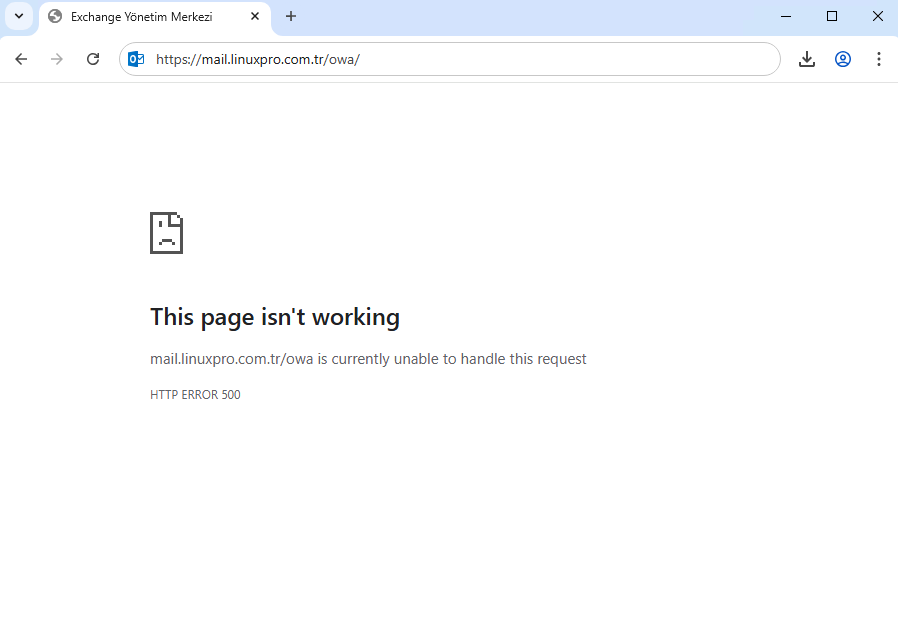Open the tab search dropdown chevron
The image size is (898, 632).
18,16
